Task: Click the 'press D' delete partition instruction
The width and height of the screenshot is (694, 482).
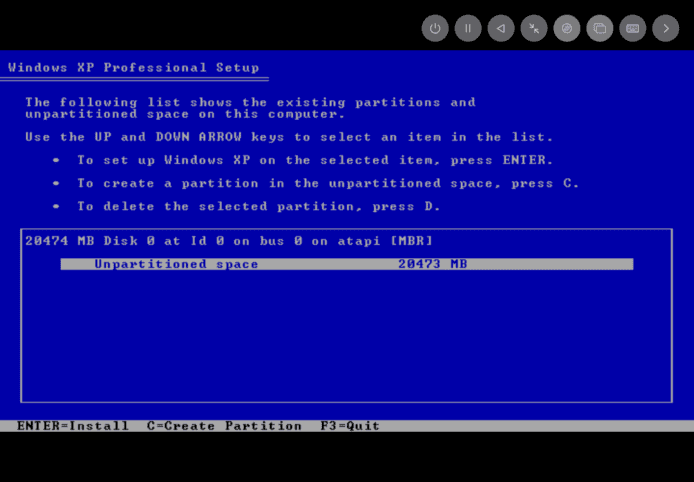Action: (258, 206)
